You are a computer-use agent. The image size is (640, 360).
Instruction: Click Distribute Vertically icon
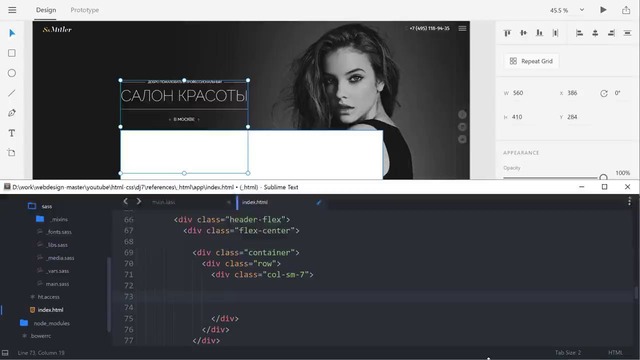point(627,33)
